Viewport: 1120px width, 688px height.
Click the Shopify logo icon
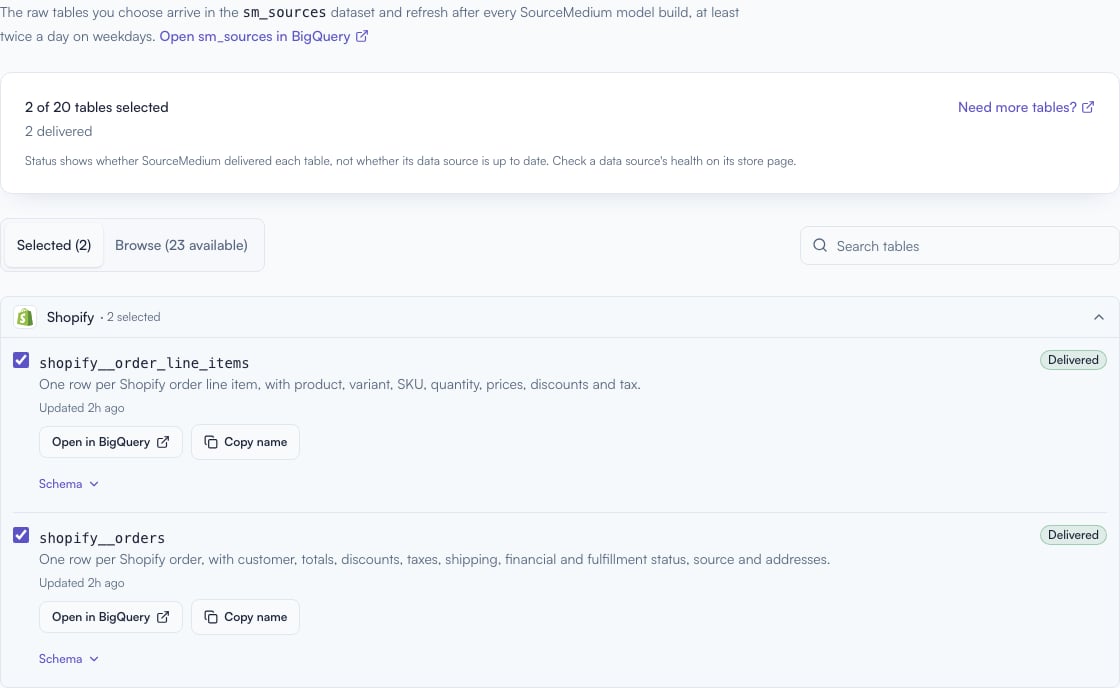click(x=25, y=317)
